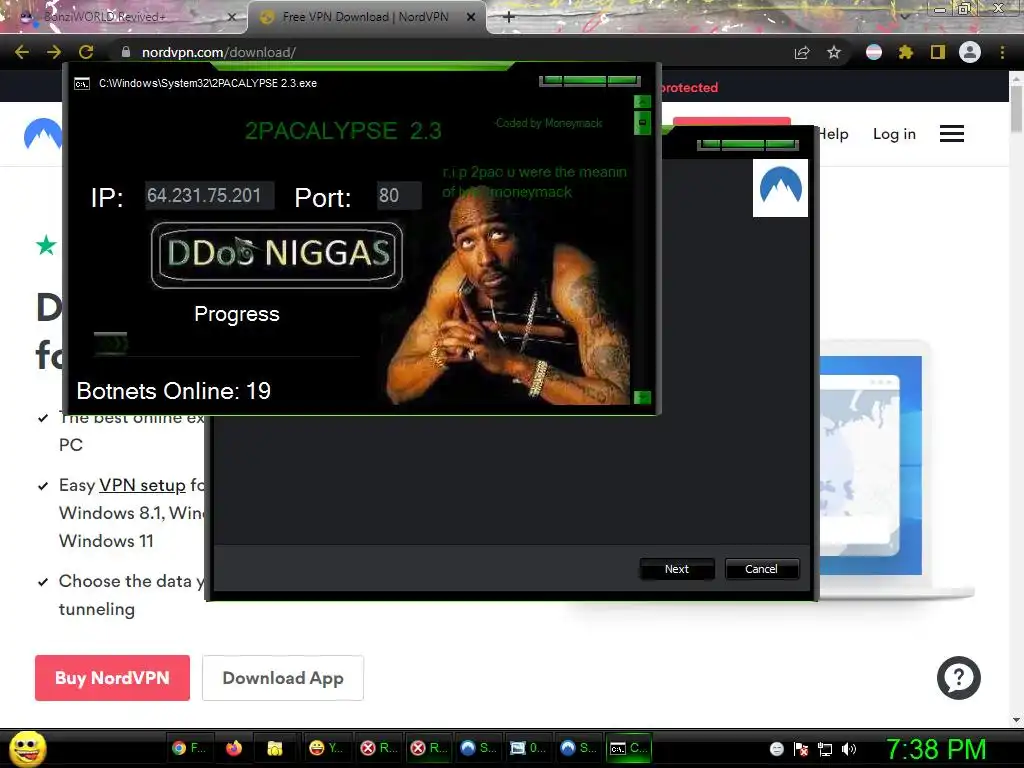This screenshot has height=768, width=1024.
Task: Click the padlock site info icon
Action: click(126, 52)
